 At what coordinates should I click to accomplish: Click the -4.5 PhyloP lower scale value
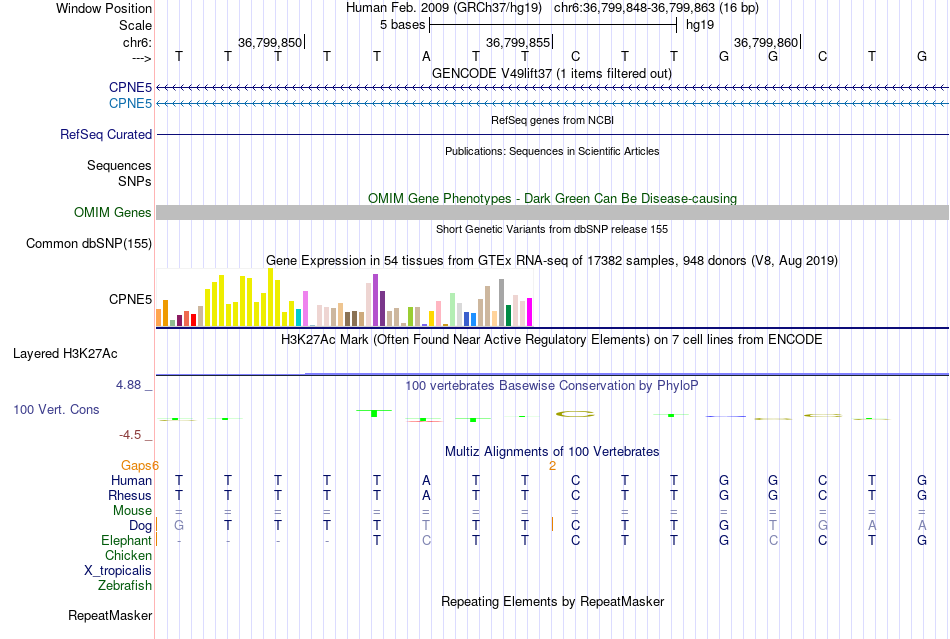click(130, 435)
